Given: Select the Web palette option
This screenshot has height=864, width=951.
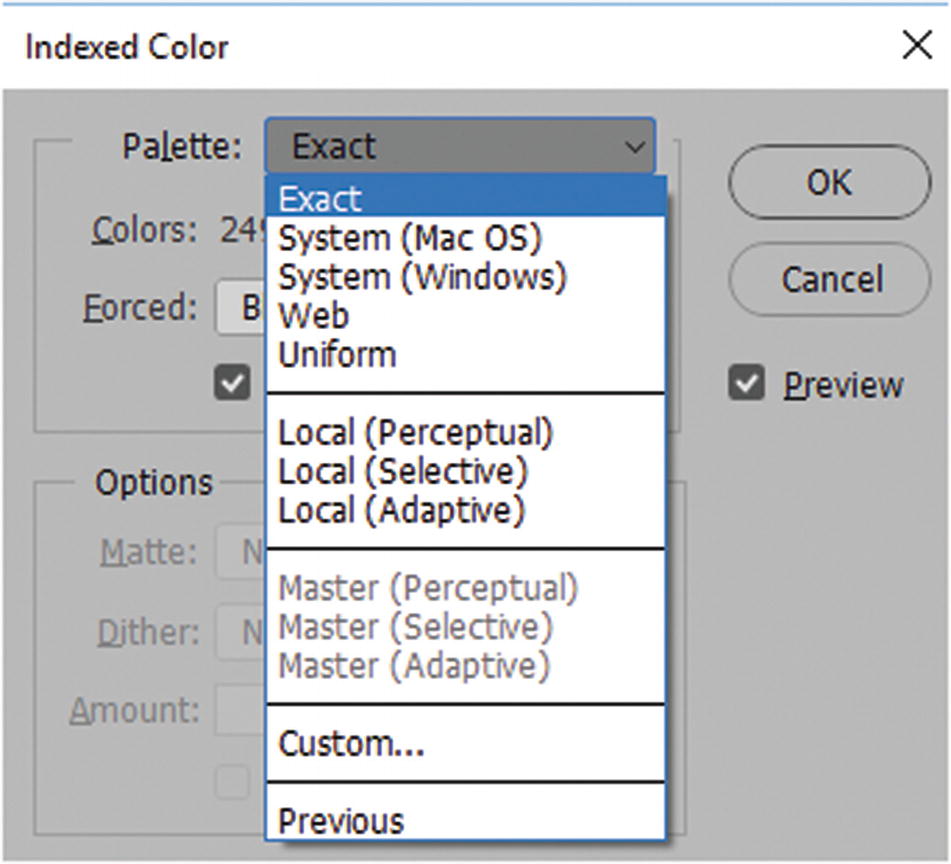Looking at the screenshot, I should pyautogui.click(x=313, y=315).
